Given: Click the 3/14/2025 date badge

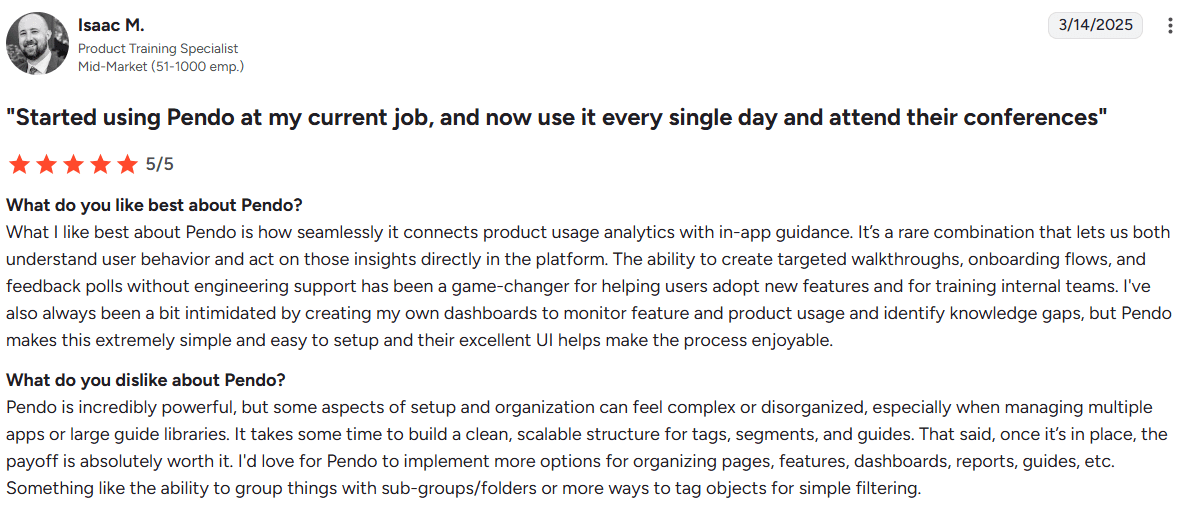Looking at the screenshot, I should (x=1095, y=25).
